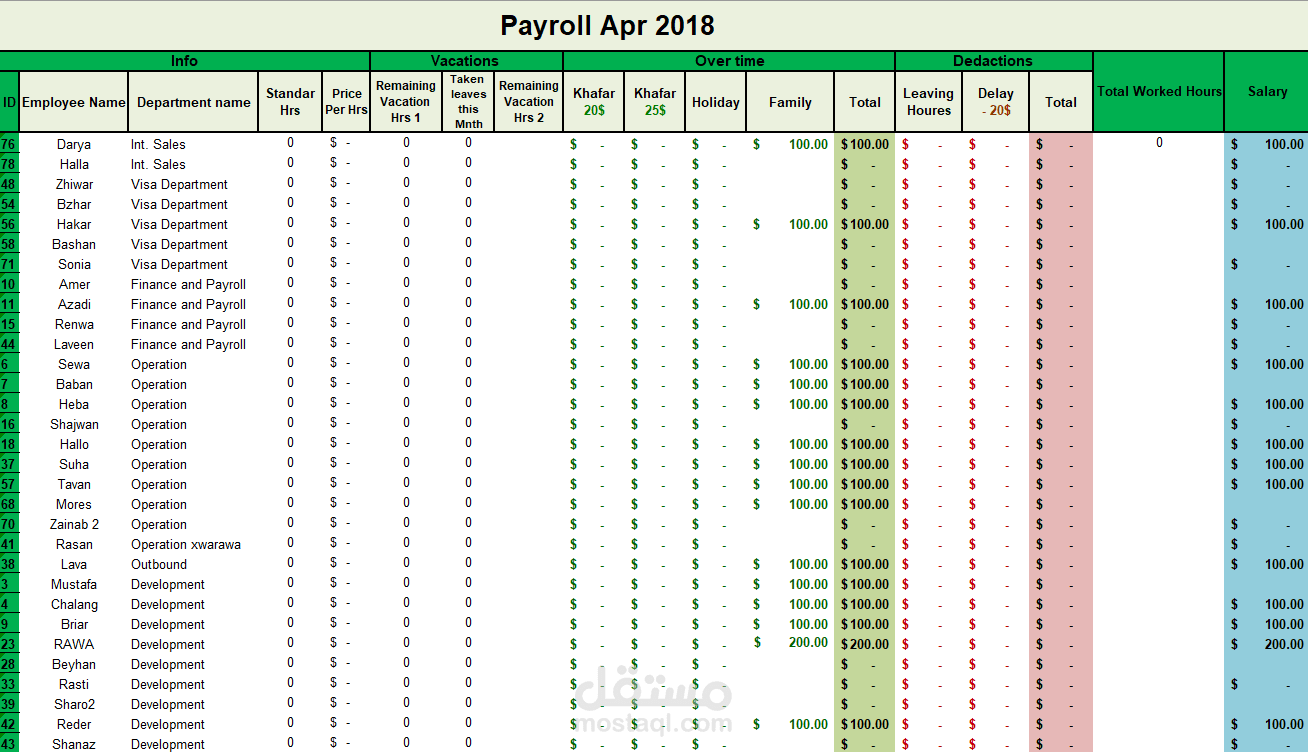Select Hakar's Total cell showing $100.00
Viewport: 1308px width, 752px height.
coord(864,224)
